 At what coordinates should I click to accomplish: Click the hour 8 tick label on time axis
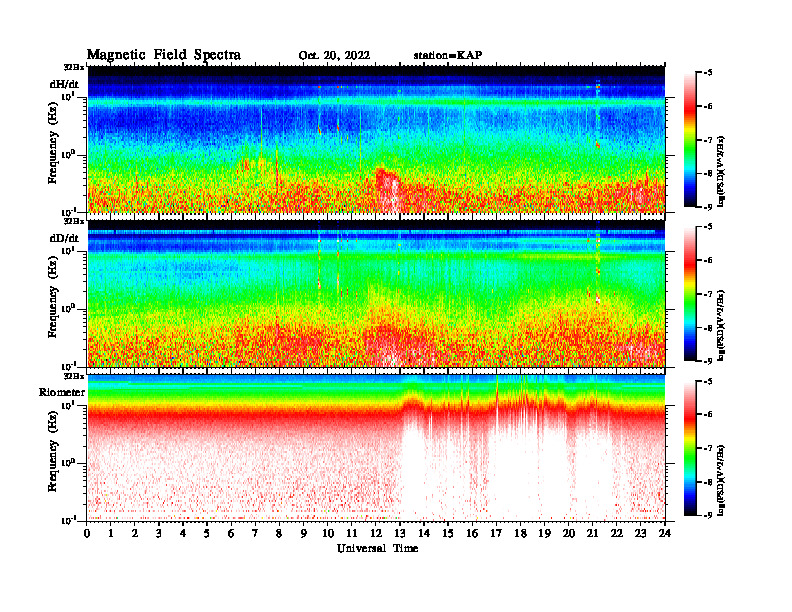click(x=280, y=533)
